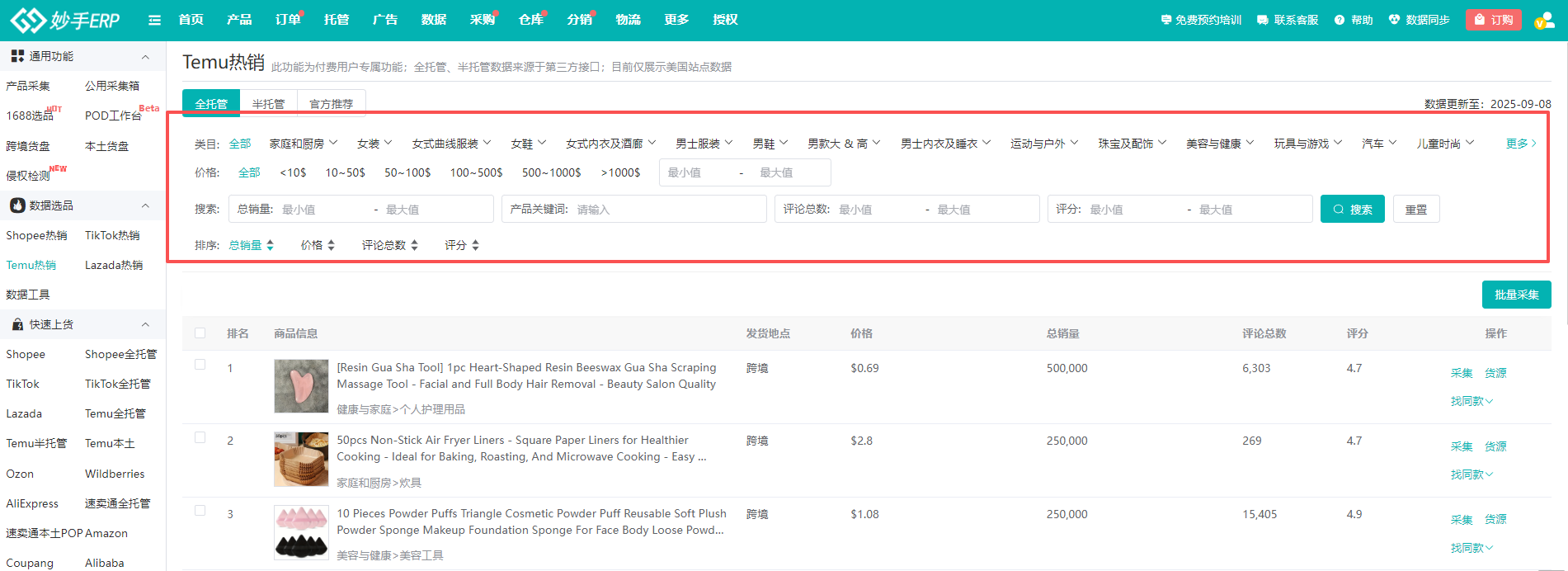Collapse the 通用功能 sidebar section
This screenshot has width=1568, height=571.
145,57
